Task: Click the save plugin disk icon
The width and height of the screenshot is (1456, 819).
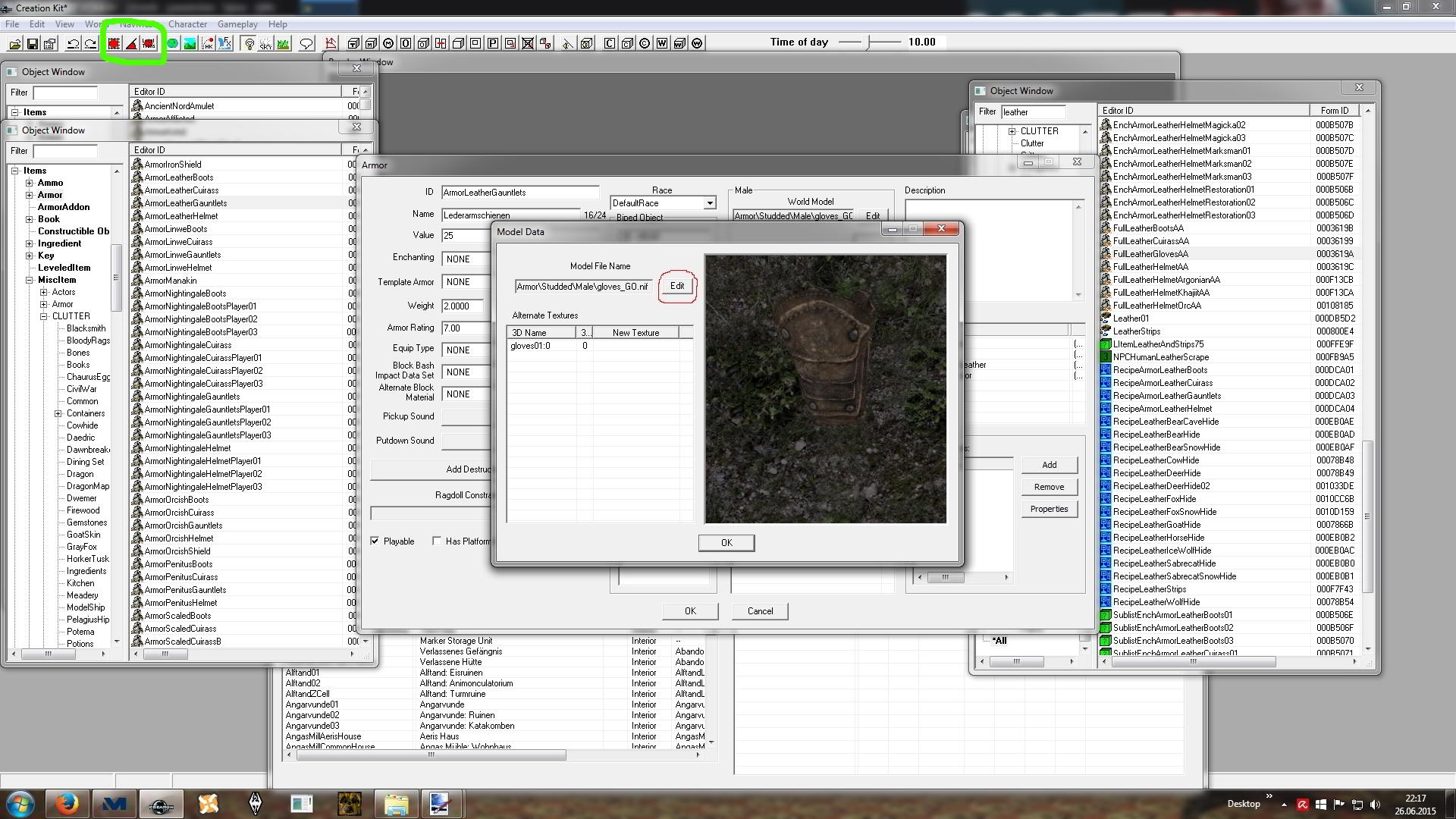Action: (33, 44)
